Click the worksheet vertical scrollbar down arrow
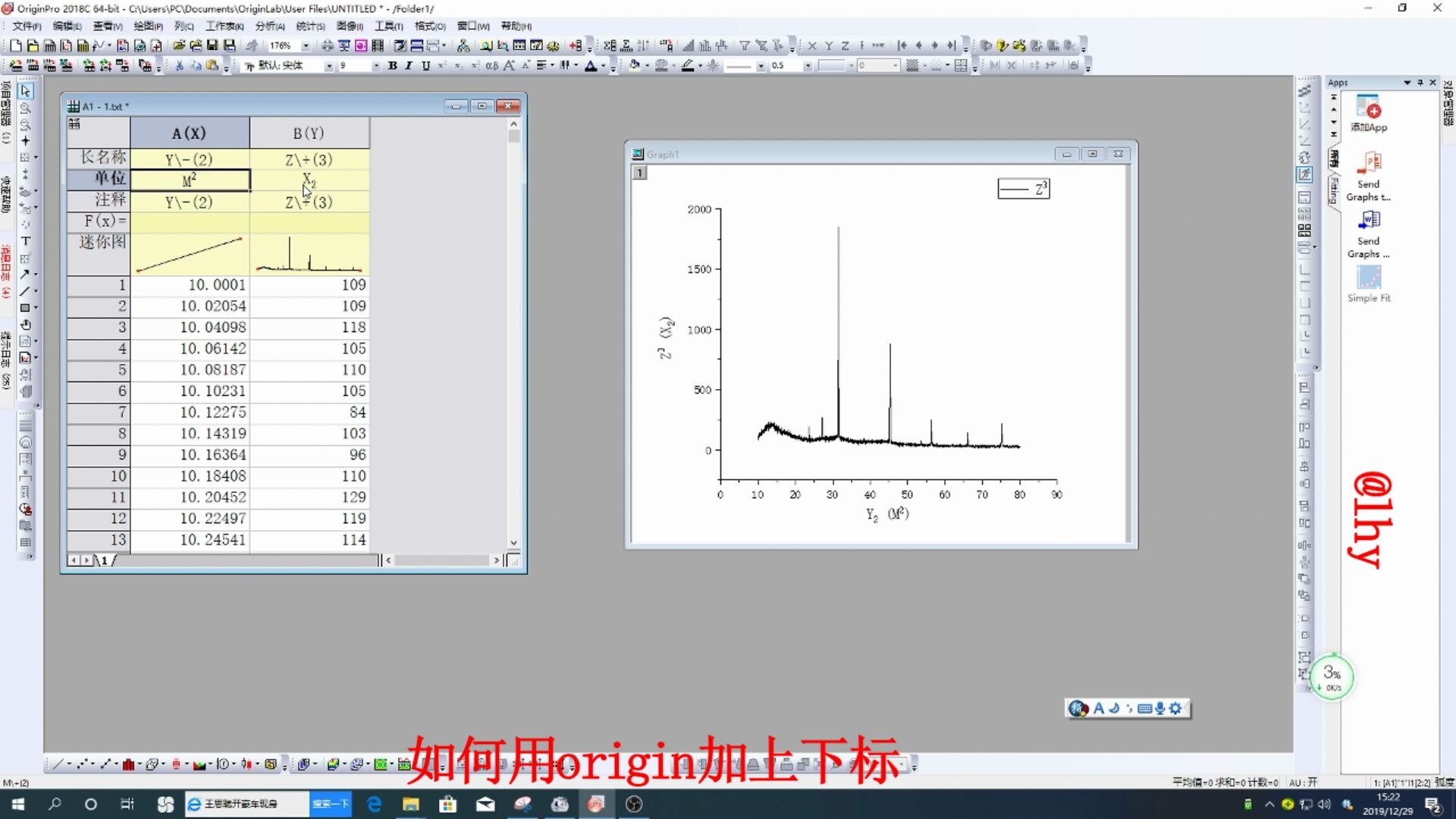This screenshot has width=1456, height=819. pyautogui.click(x=513, y=543)
